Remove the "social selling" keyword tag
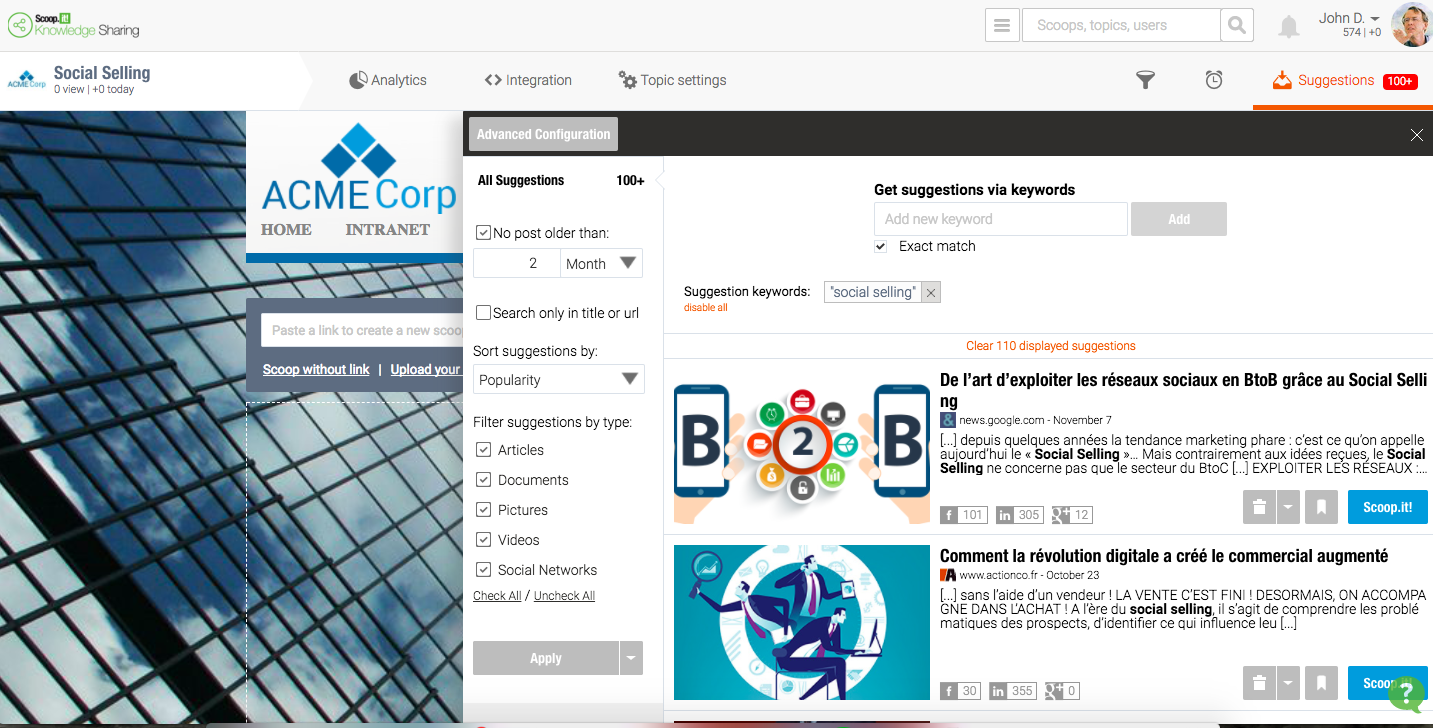1433x728 pixels. (931, 292)
